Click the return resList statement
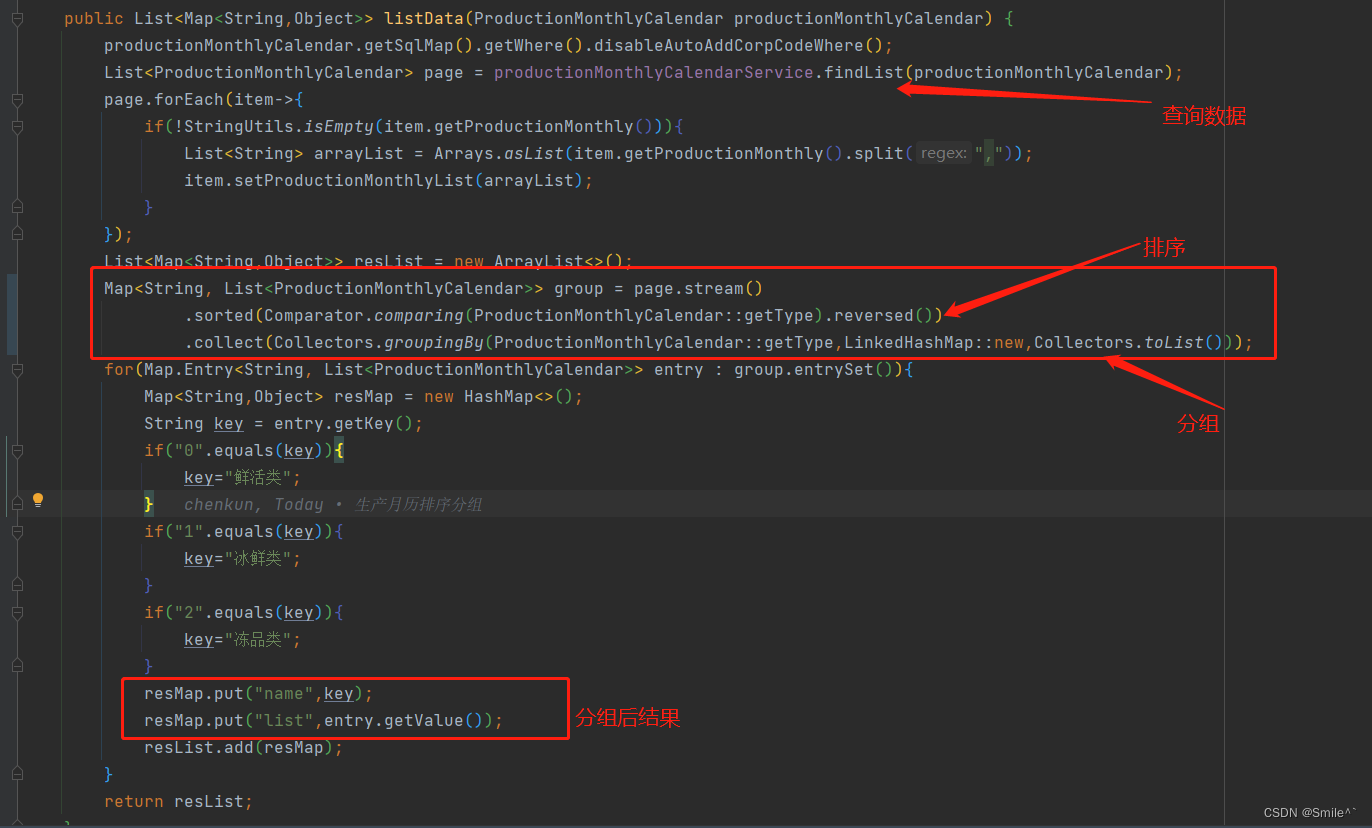 tap(179, 802)
